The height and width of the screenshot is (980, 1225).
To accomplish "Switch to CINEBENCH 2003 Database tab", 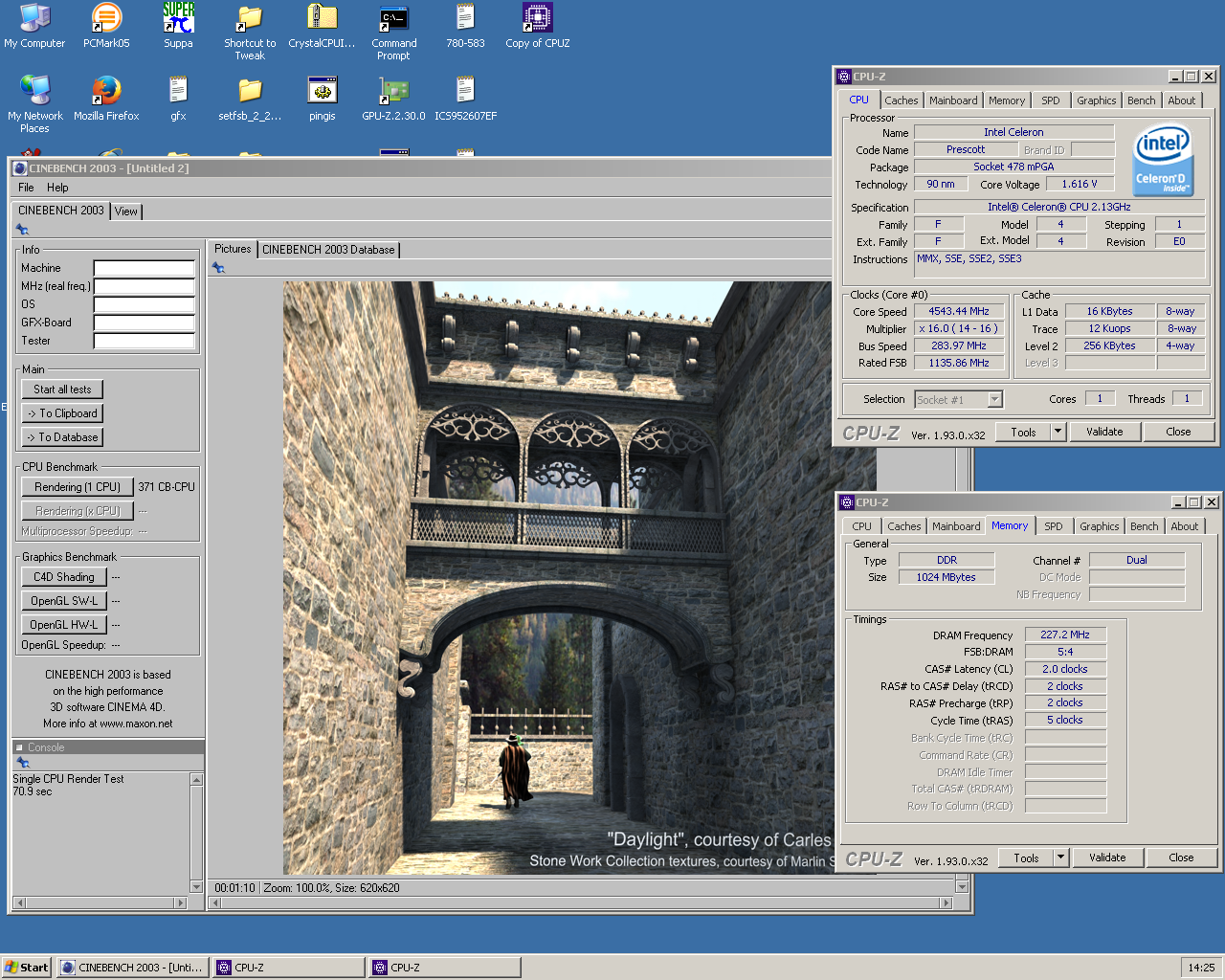I will point(328,250).
